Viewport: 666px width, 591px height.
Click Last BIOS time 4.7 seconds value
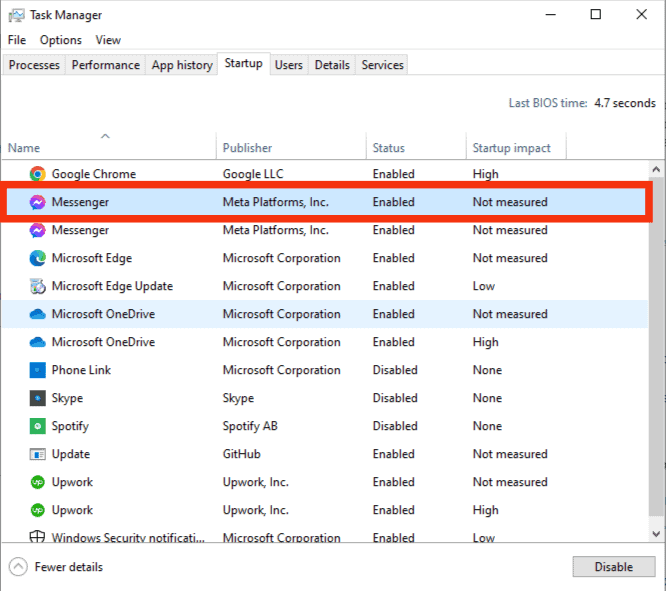(x=625, y=103)
